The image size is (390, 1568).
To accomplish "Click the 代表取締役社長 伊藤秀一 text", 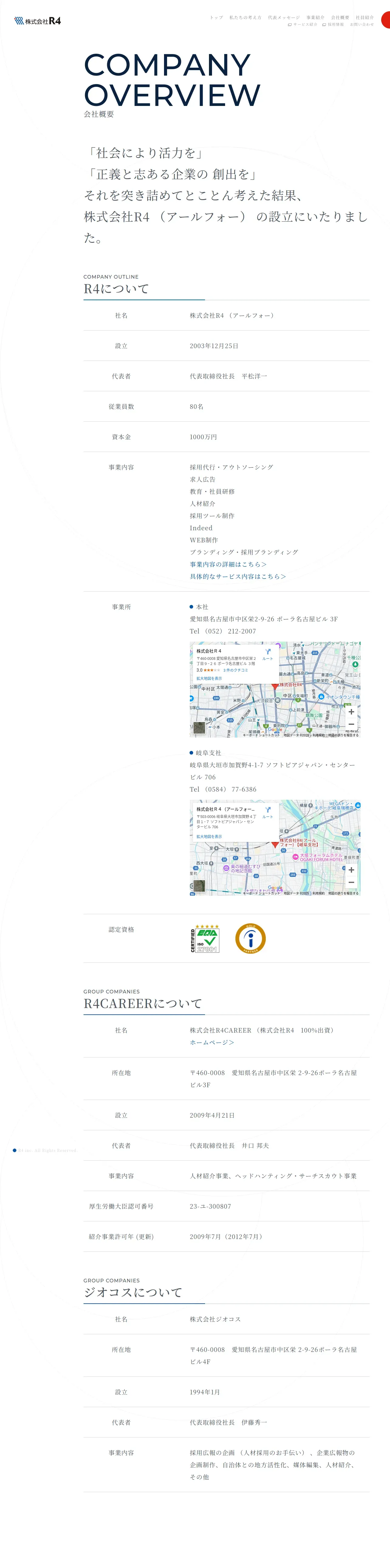I will 228,1423.
